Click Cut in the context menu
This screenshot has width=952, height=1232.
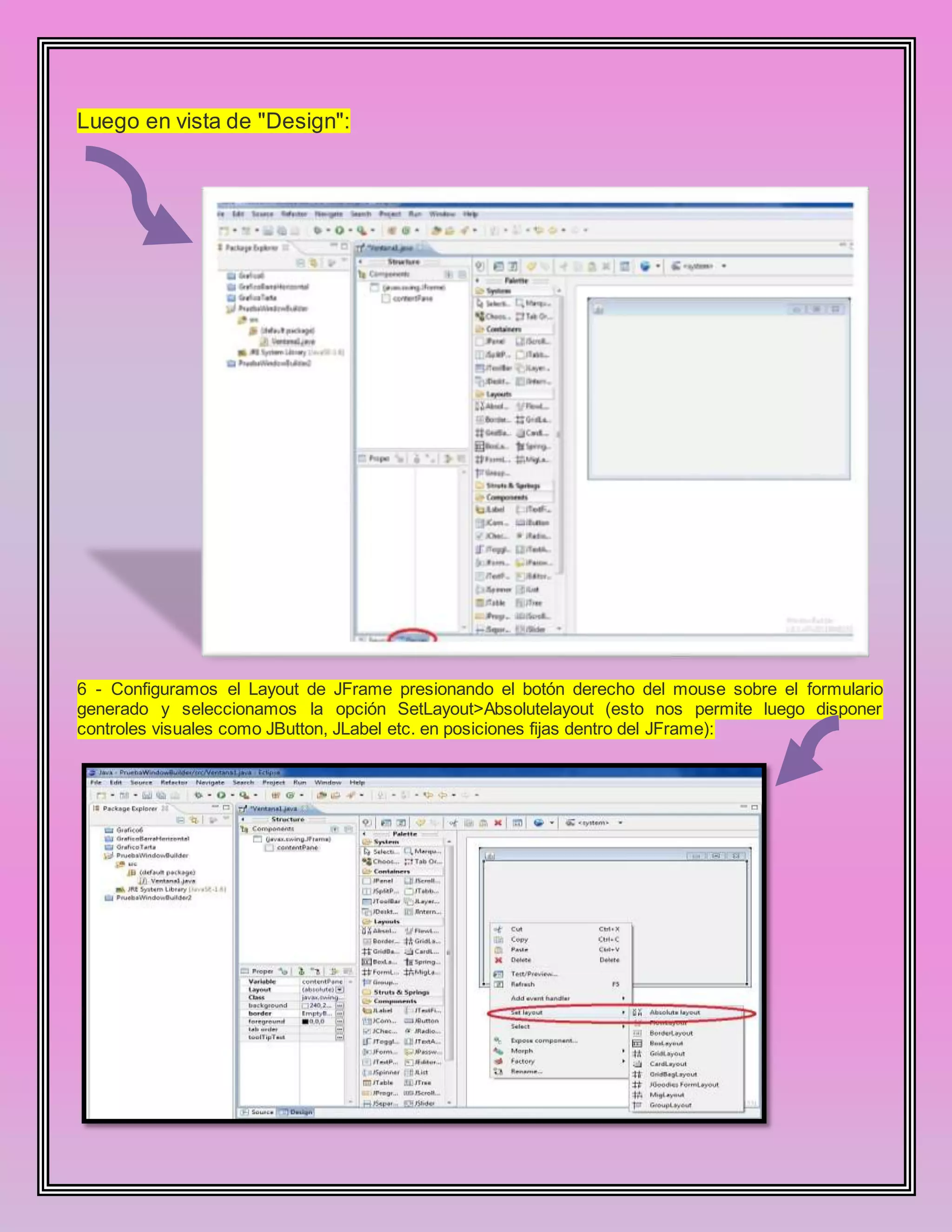click(x=560, y=928)
